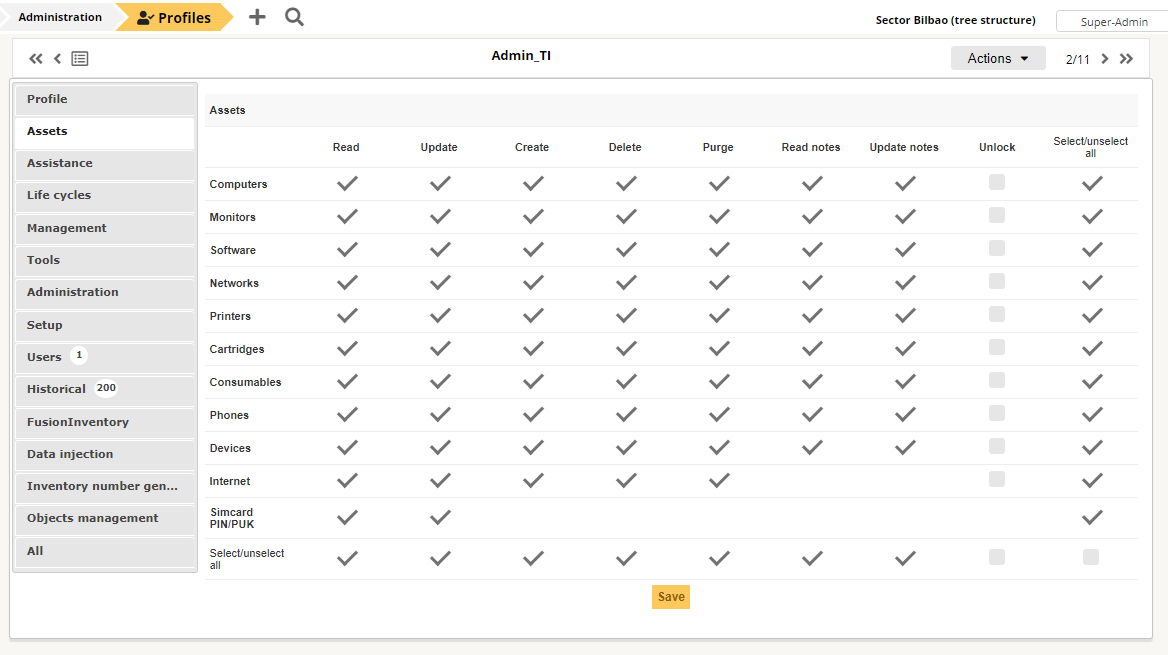The width and height of the screenshot is (1168, 655).
Task: Open the Actions dropdown menu
Action: point(997,58)
